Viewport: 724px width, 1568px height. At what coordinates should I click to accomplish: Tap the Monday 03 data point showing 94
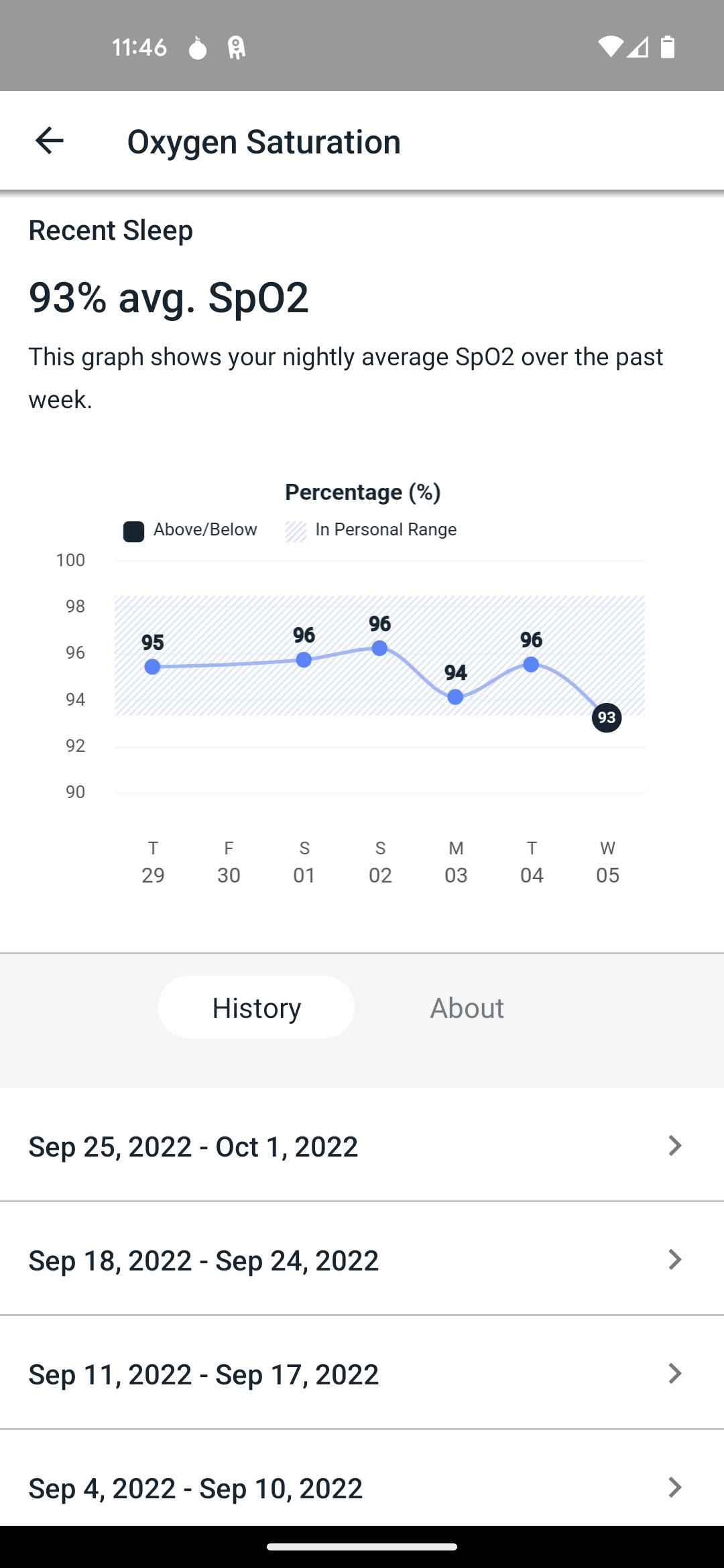tap(455, 697)
